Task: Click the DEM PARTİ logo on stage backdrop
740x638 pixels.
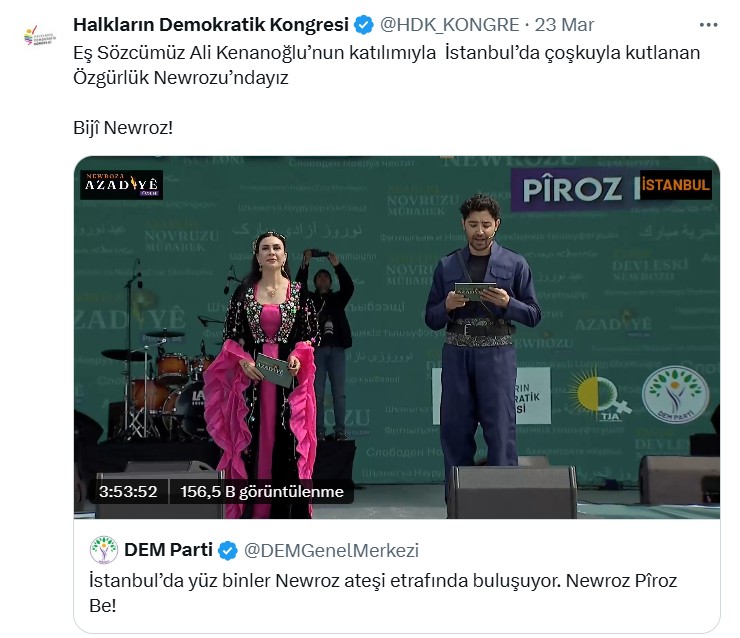Action: [675, 395]
